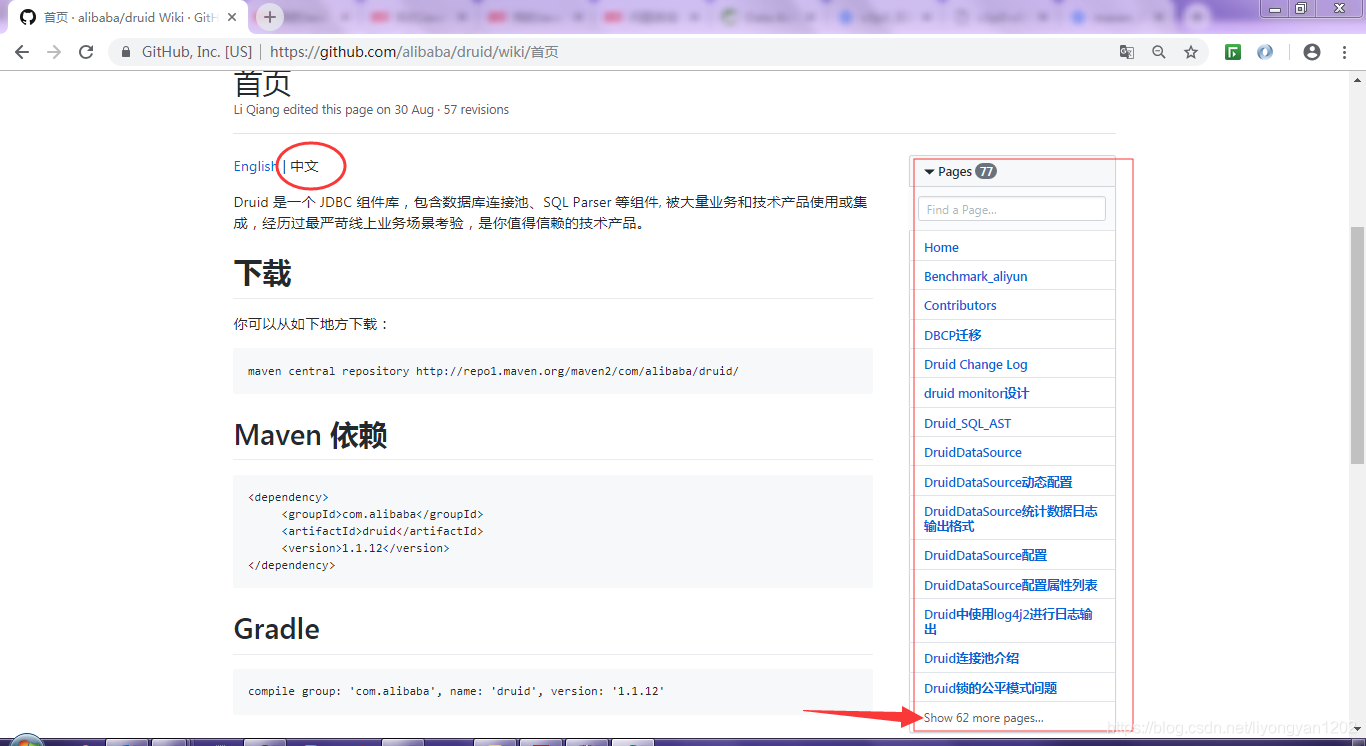Open the Benchmark_aliyun page

[x=975, y=276]
